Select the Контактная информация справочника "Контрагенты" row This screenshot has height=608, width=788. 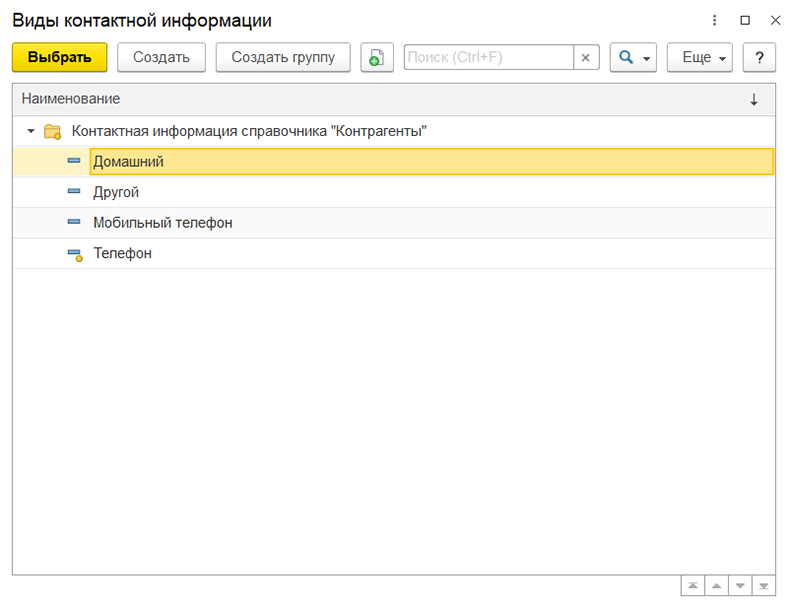click(393, 132)
